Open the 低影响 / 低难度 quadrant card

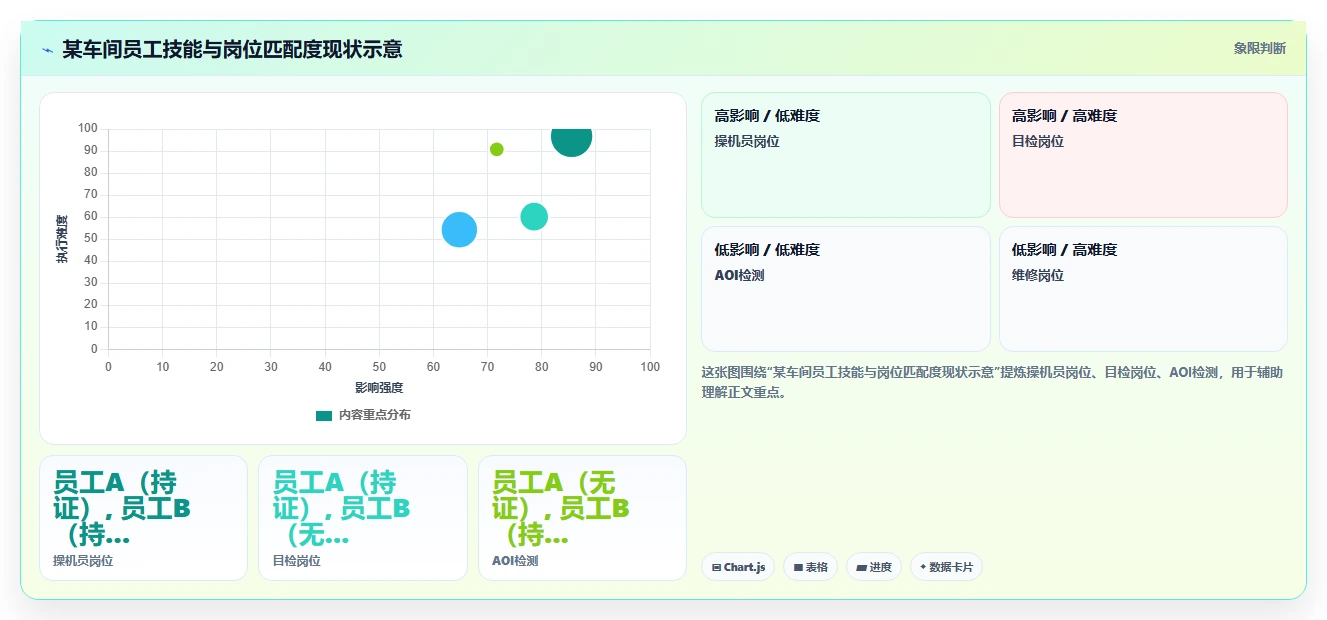(846, 289)
